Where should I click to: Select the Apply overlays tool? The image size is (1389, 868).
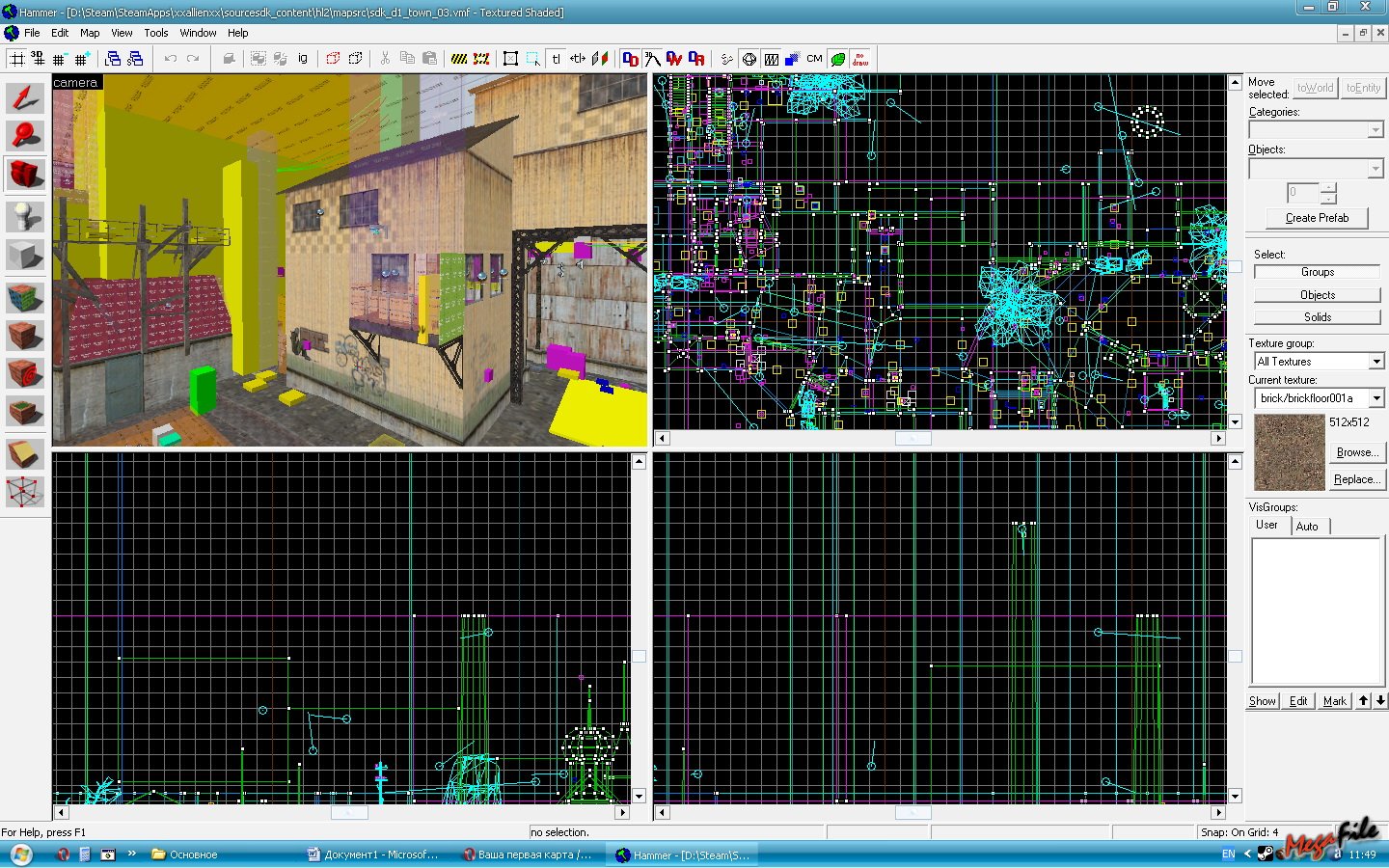25,413
